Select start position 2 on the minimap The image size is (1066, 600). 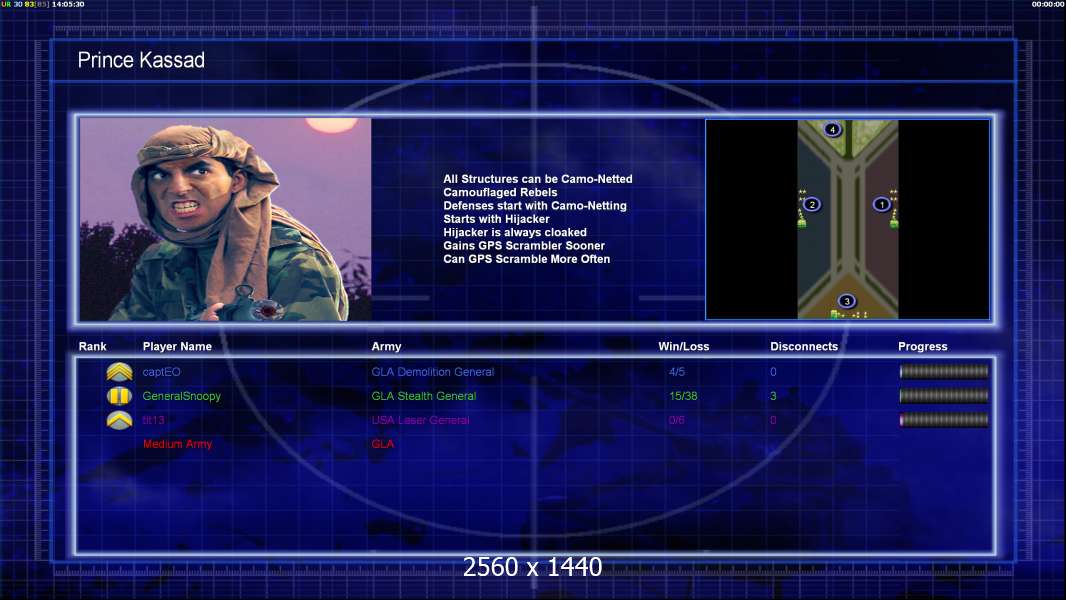coord(812,204)
